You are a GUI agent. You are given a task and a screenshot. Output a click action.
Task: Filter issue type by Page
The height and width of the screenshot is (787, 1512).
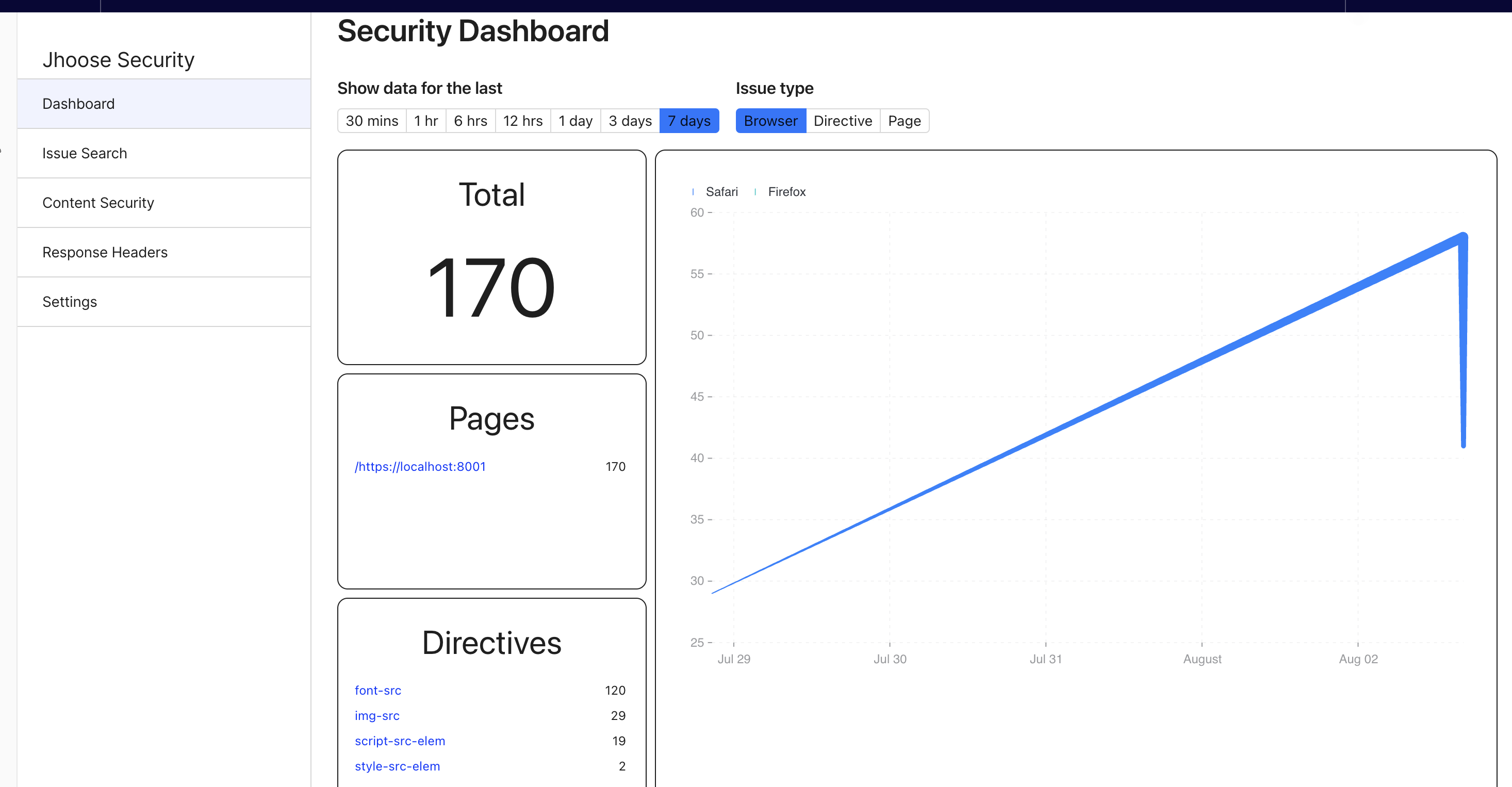(x=904, y=121)
